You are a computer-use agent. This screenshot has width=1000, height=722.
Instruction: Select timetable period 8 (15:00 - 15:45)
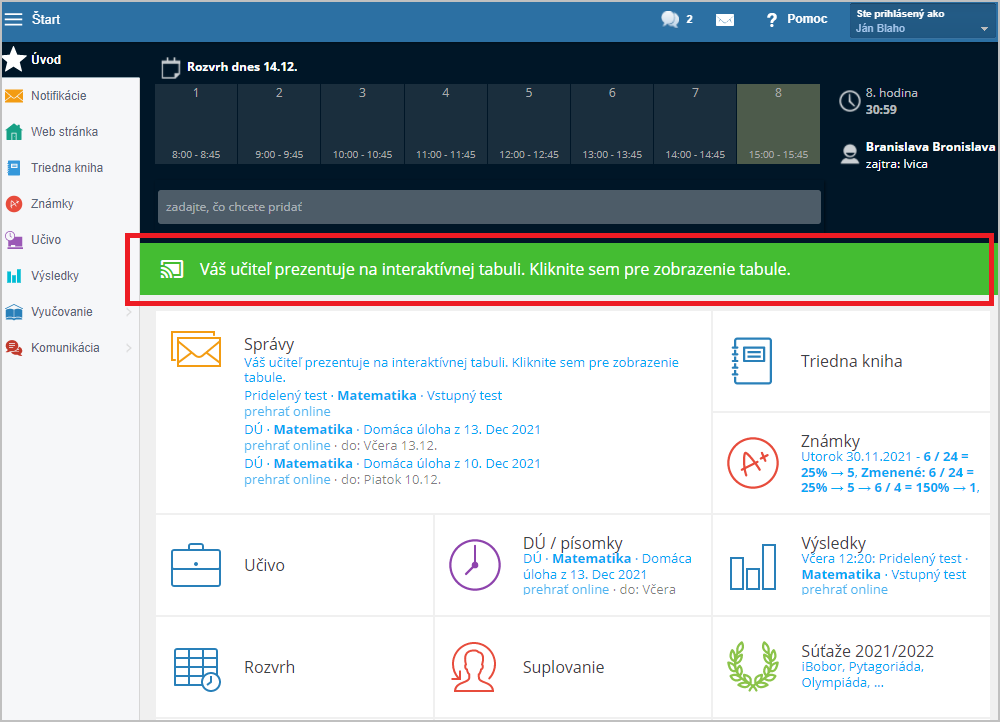pos(778,124)
